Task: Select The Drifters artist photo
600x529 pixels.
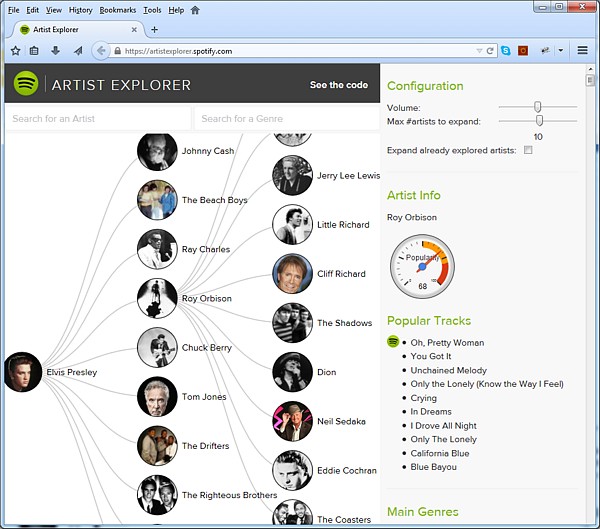Action: pos(157,446)
